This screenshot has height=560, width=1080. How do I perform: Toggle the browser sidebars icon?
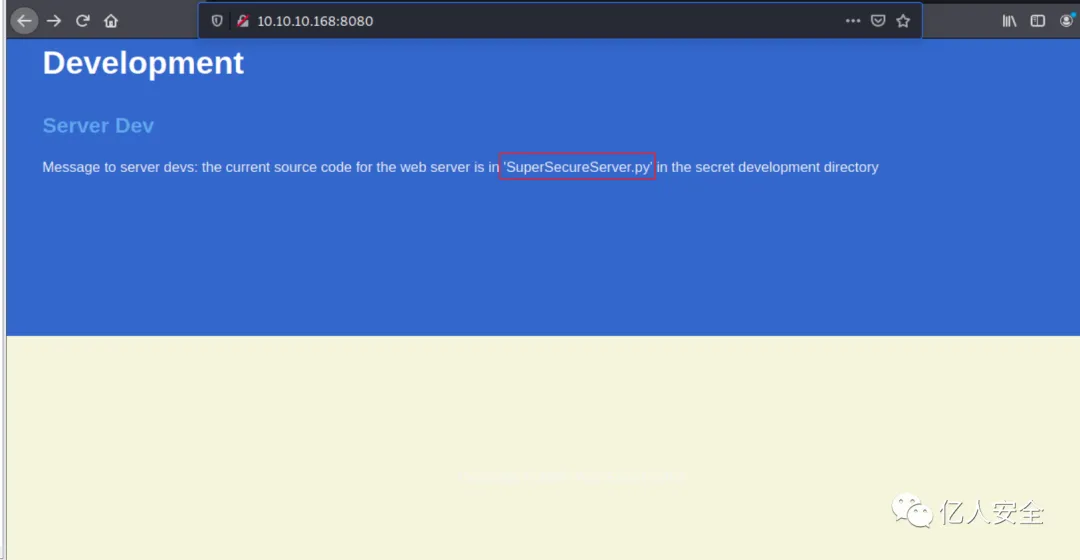coord(1037,21)
